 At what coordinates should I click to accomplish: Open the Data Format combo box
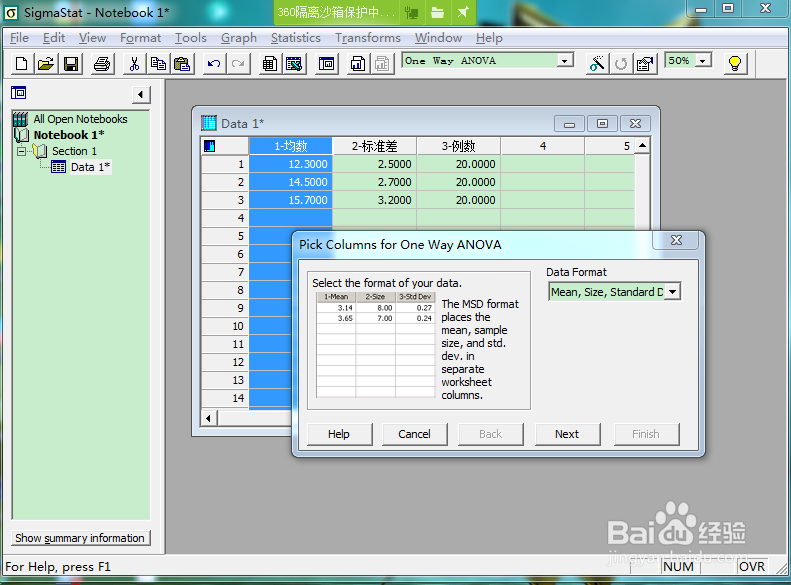click(614, 292)
